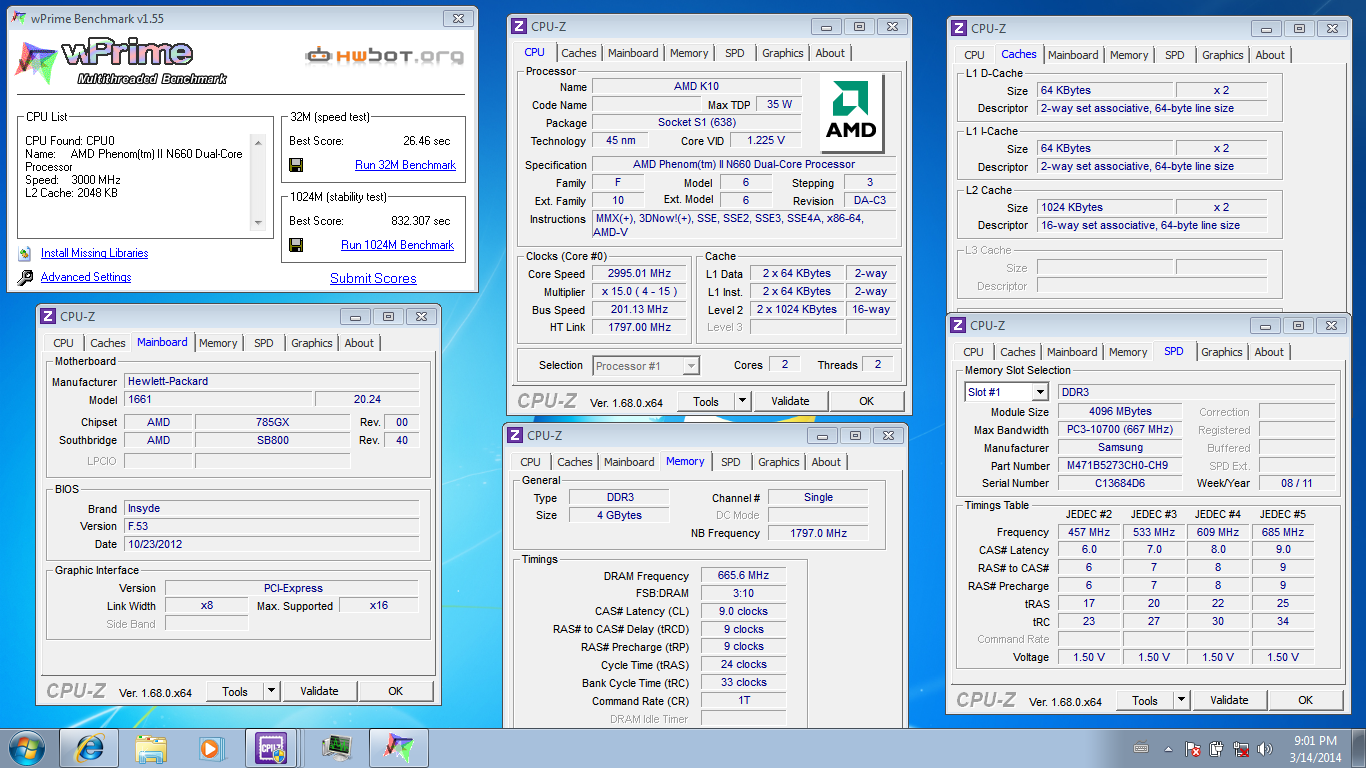The height and width of the screenshot is (768, 1366).
Task: Click the Manufacturer field Hewlett-Packard
Action: pyautogui.click(x=271, y=382)
